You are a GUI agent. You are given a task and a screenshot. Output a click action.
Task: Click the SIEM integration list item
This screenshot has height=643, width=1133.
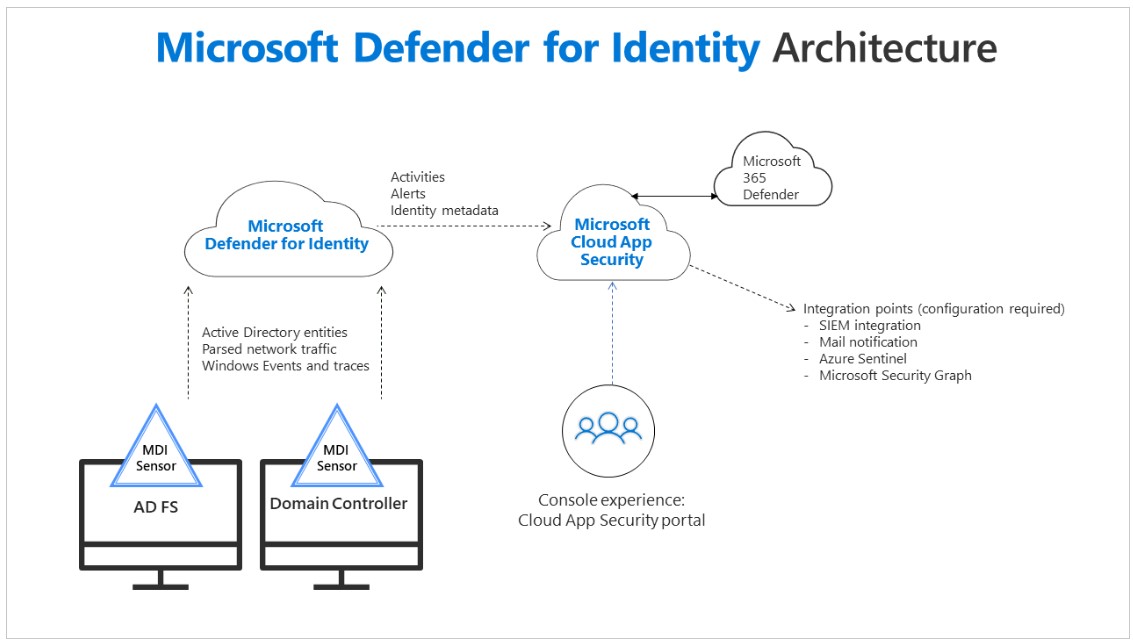coord(869,325)
